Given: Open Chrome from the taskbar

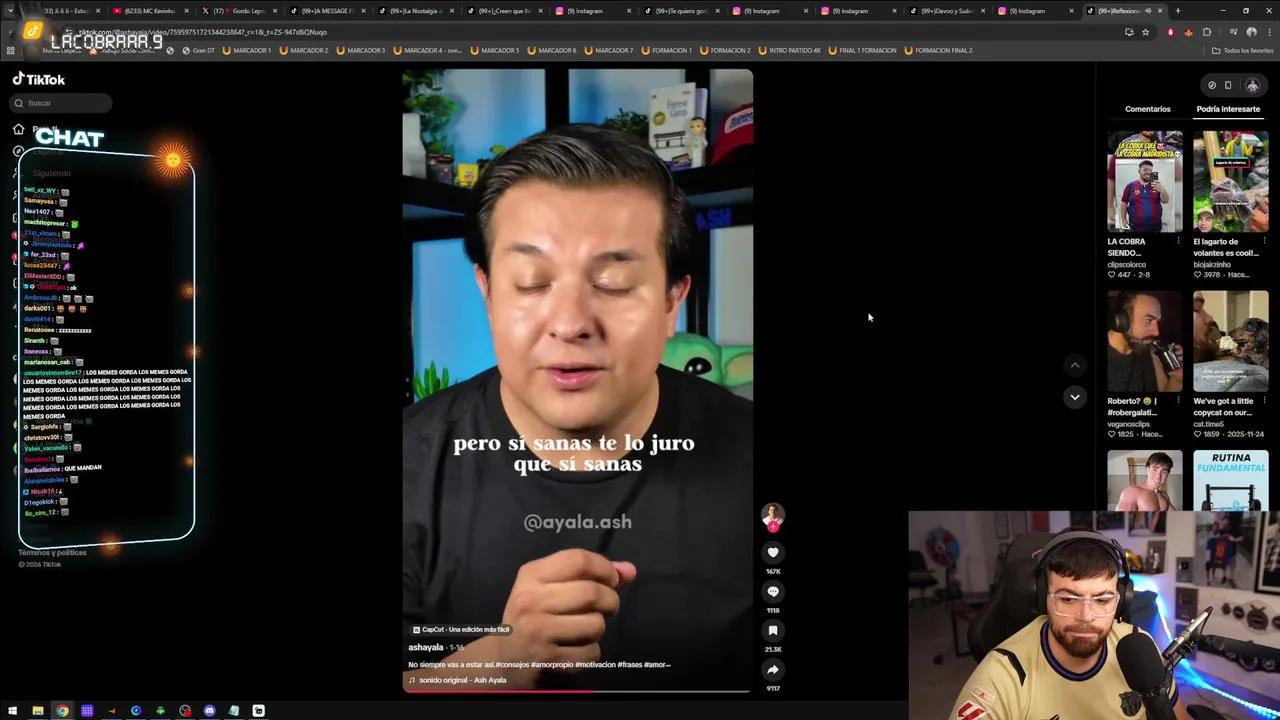Looking at the screenshot, I should pos(62,711).
